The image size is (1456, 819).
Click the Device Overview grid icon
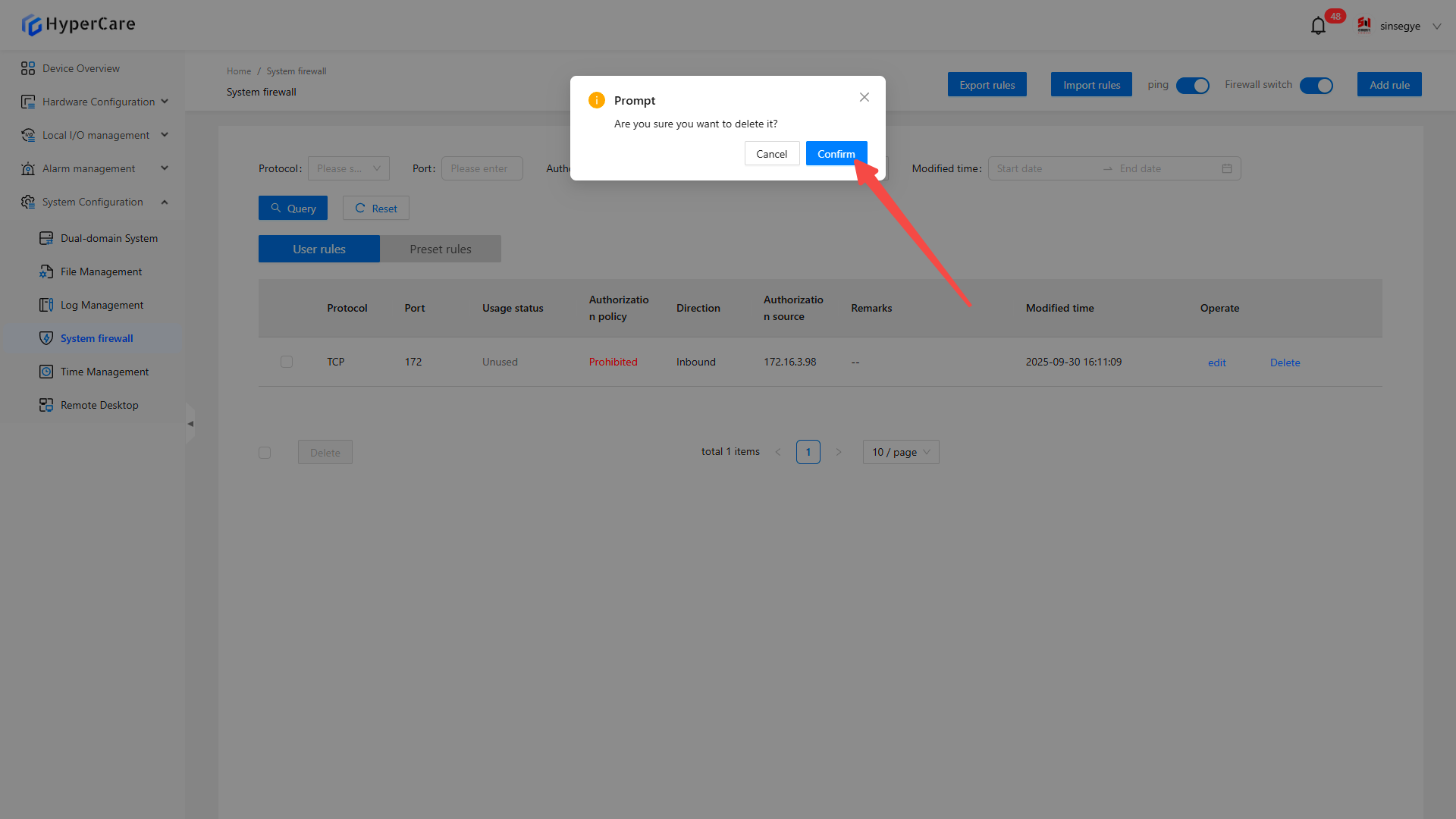pos(28,68)
